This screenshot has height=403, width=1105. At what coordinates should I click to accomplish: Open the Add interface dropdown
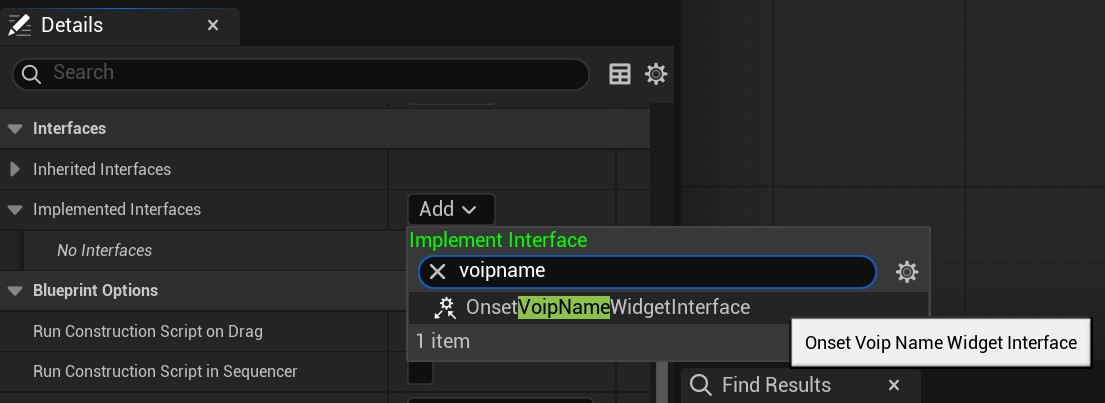(451, 209)
